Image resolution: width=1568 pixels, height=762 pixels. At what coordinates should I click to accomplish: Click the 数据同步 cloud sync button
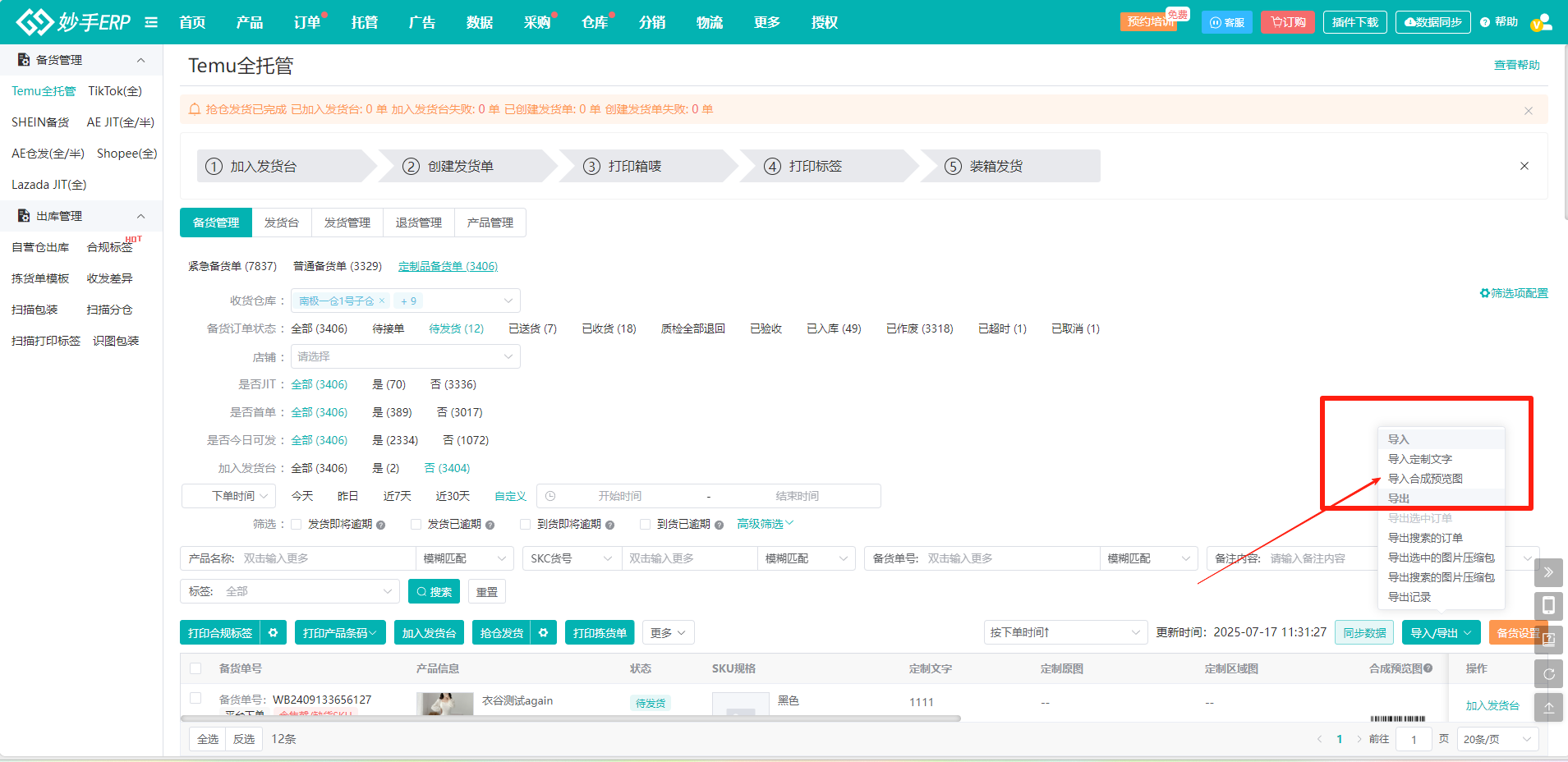click(1433, 22)
